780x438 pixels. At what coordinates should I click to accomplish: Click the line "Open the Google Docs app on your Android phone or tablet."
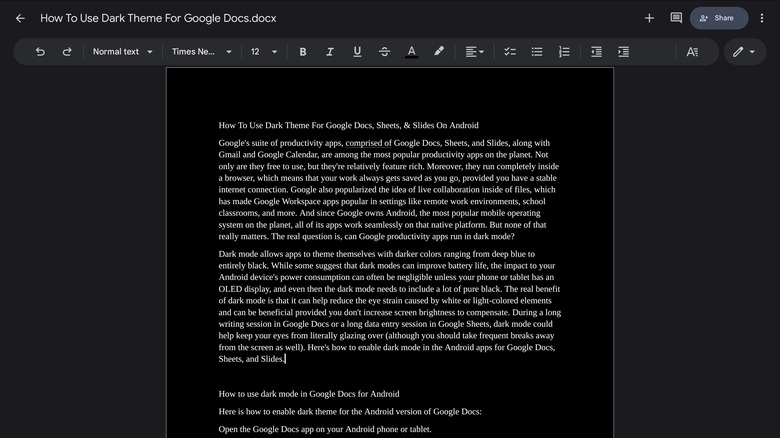coord(325,430)
